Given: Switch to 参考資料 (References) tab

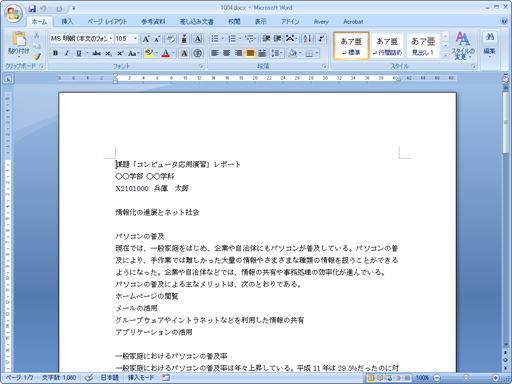Looking at the screenshot, I should (153, 22).
